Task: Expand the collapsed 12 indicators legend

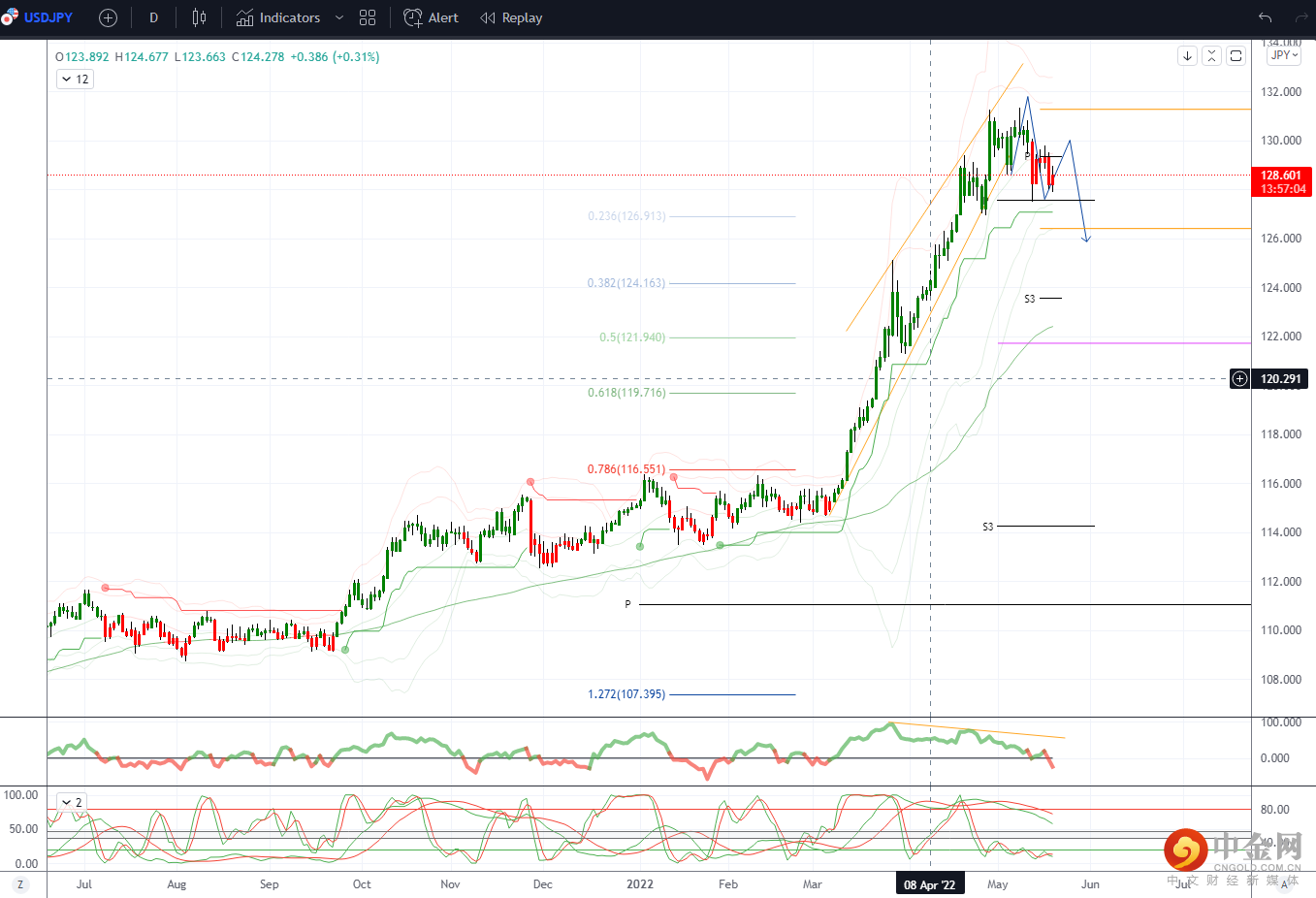Action: coord(75,80)
